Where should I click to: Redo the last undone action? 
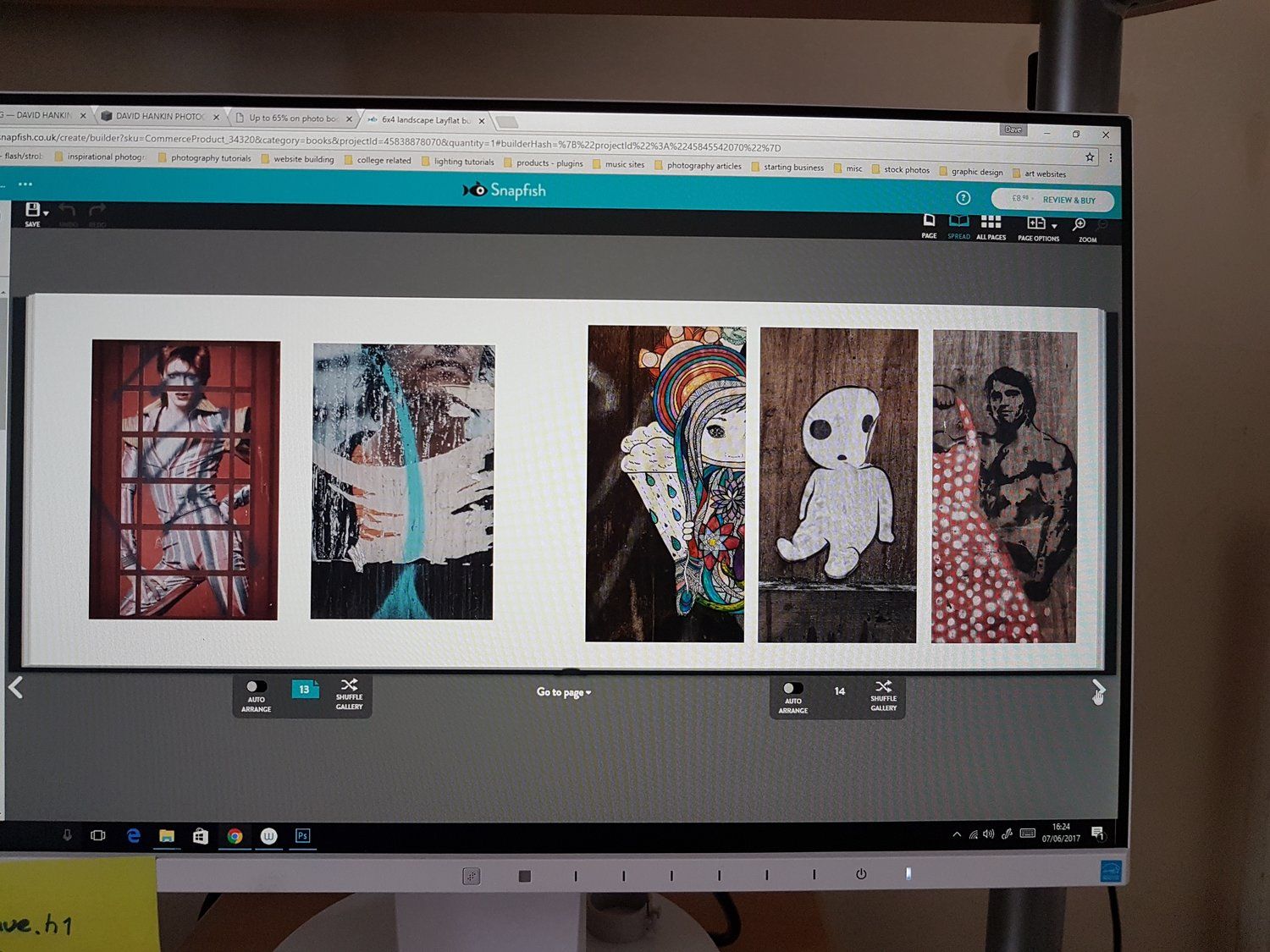(x=97, y=211)
